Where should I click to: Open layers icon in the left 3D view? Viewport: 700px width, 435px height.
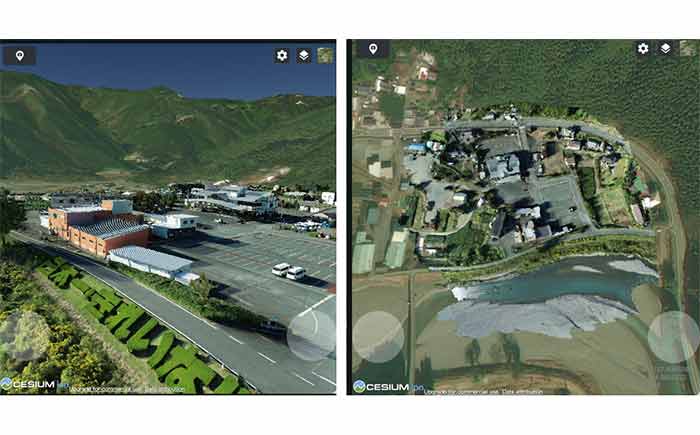[x=304, y=55]
